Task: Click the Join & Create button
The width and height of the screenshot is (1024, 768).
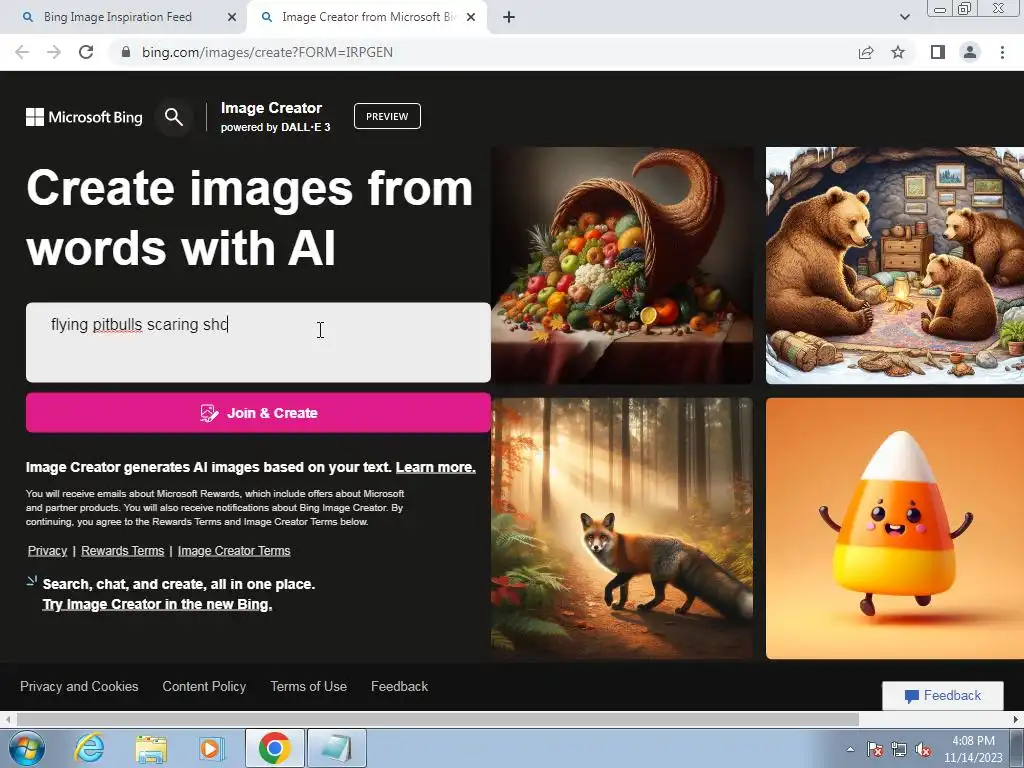Action: pyautogui.click(x=258, y=413)
